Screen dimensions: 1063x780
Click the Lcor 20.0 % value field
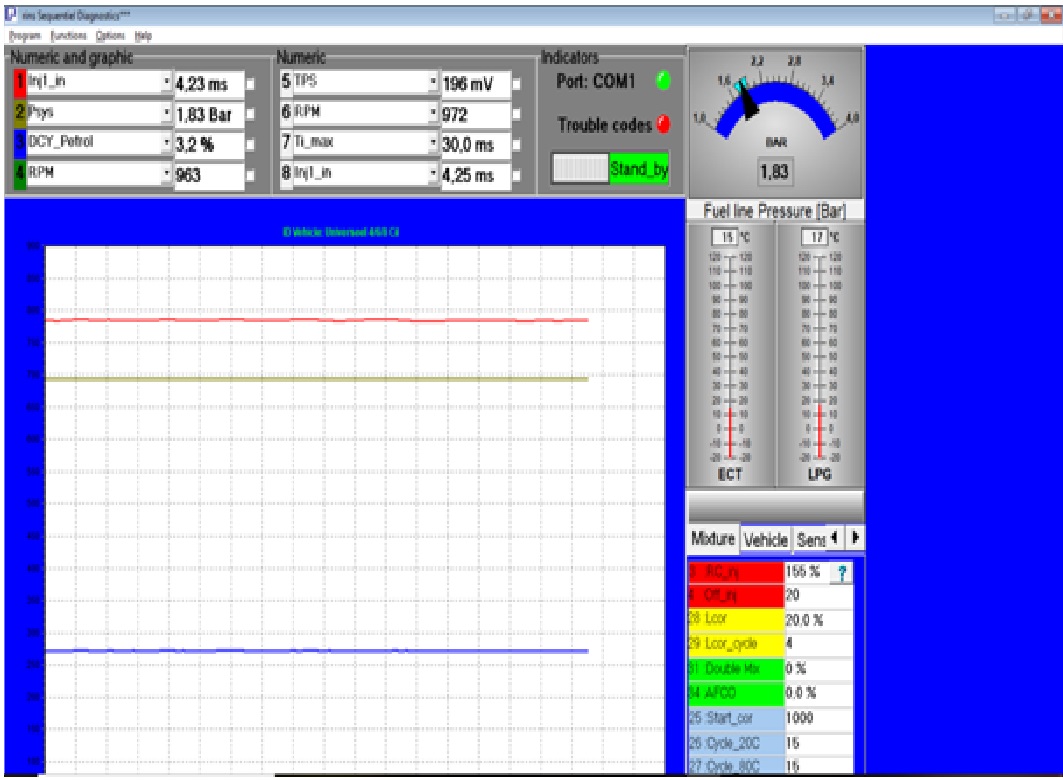pos(818,619)
